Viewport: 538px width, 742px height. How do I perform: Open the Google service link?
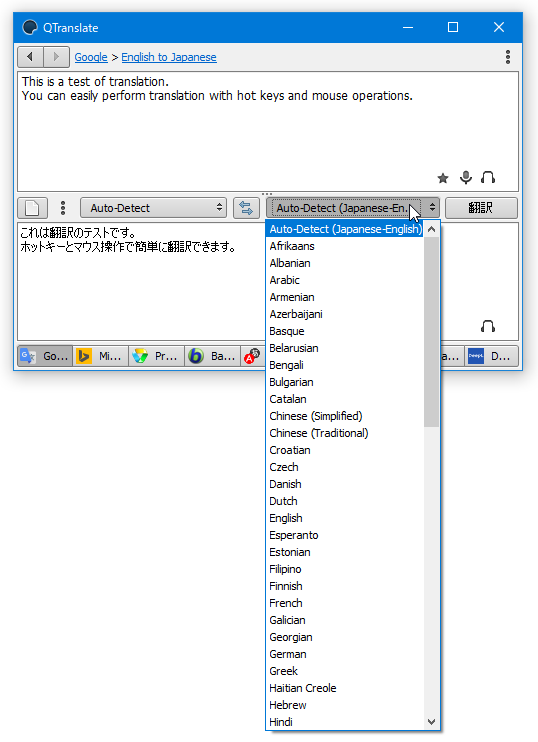91,57
